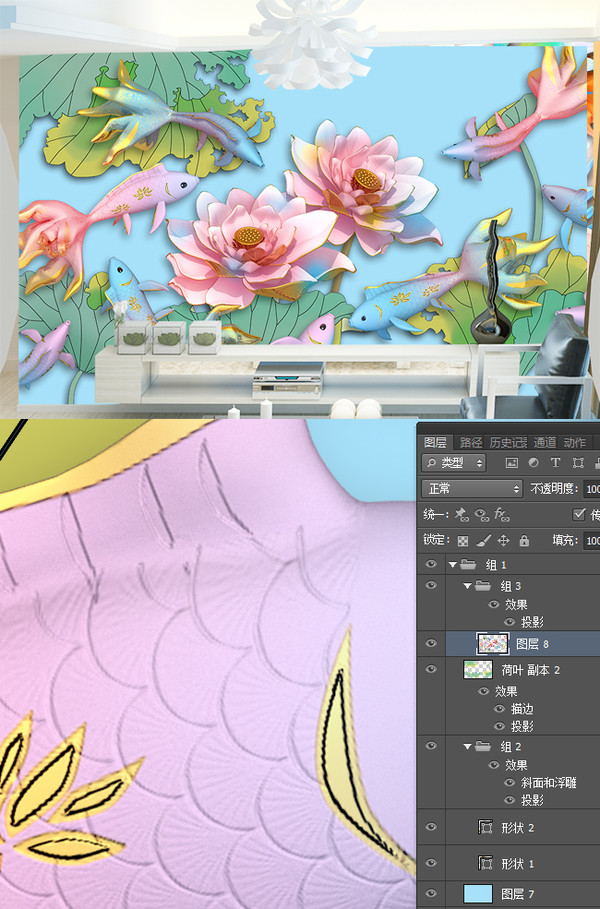
Task: Click the 填充 fill value field
Action: pos(591,541)
